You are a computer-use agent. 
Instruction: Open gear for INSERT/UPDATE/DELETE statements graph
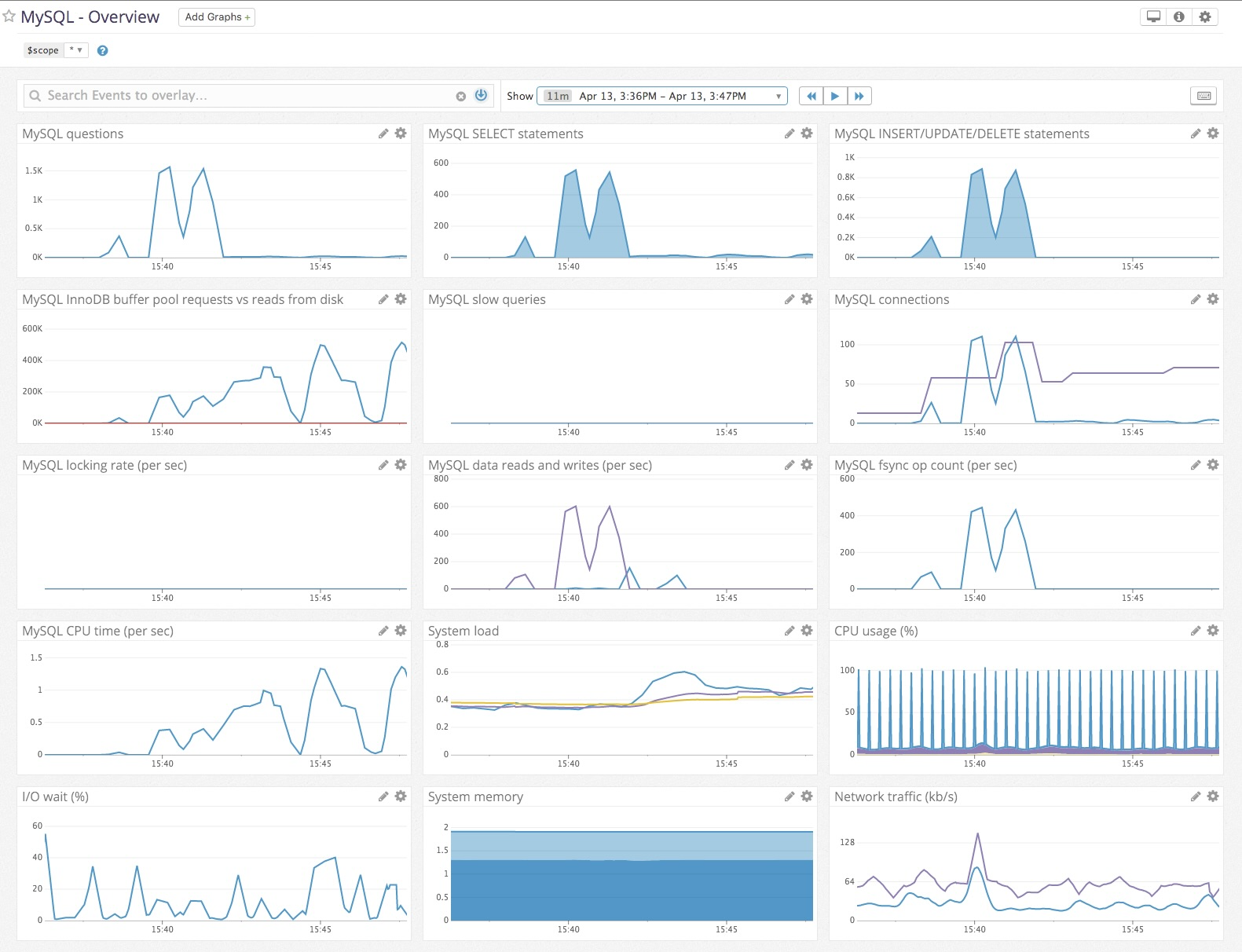[x=1213, y=134]
